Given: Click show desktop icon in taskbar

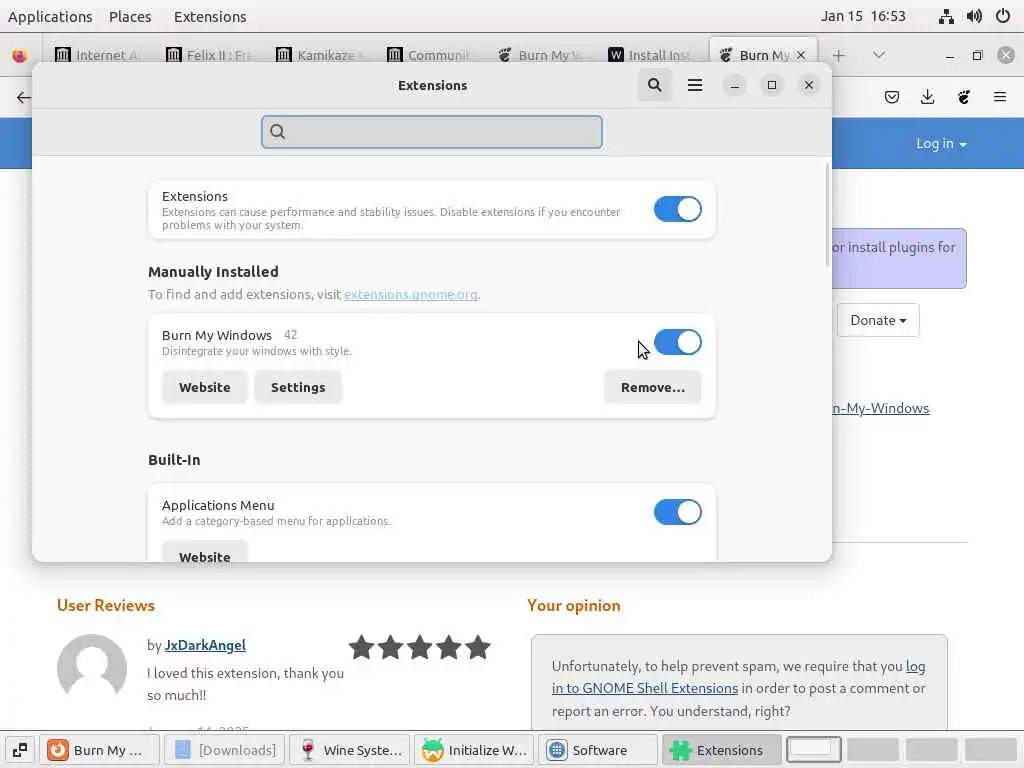Looking at the screenshot, I should (x=20, y=750).
